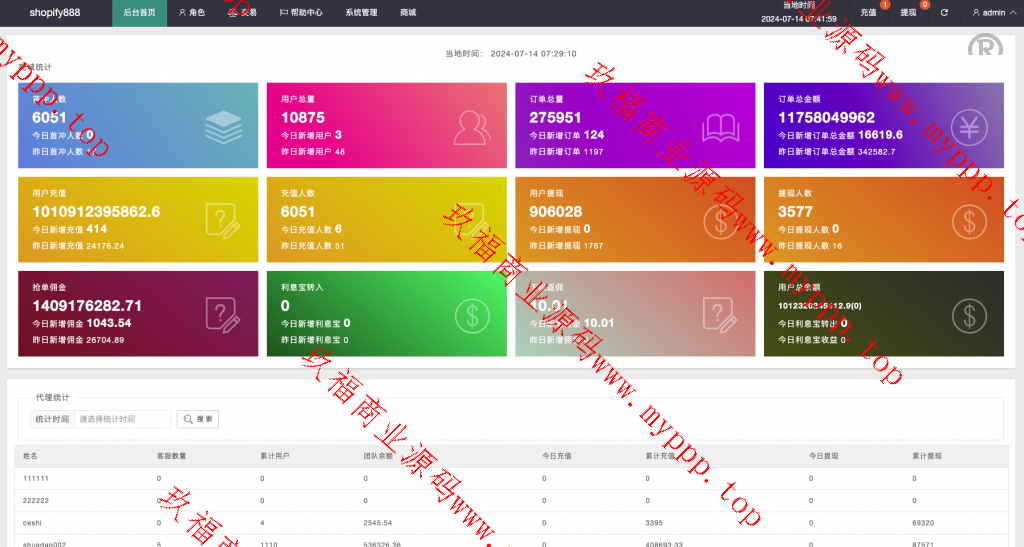Viewport: 1024px width, 547px height.
Task: Click the user silhouette icon on 用户总量 card
Action: [x=472, y=126]
